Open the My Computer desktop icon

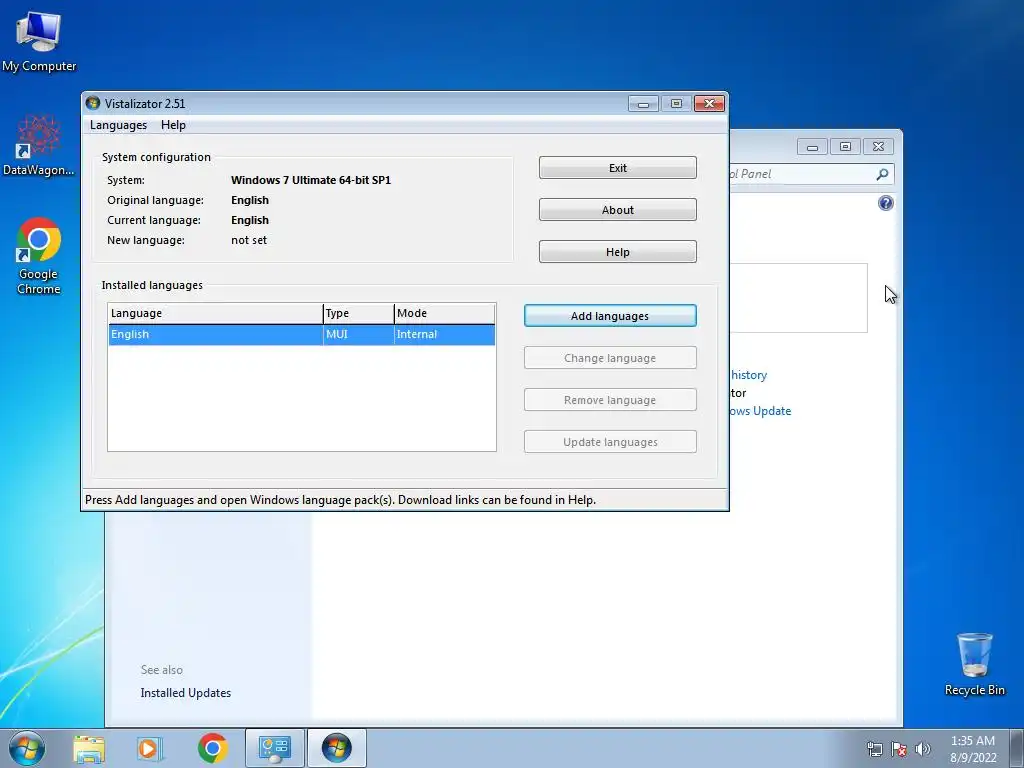pyautogui.click(x=39, y=41)
